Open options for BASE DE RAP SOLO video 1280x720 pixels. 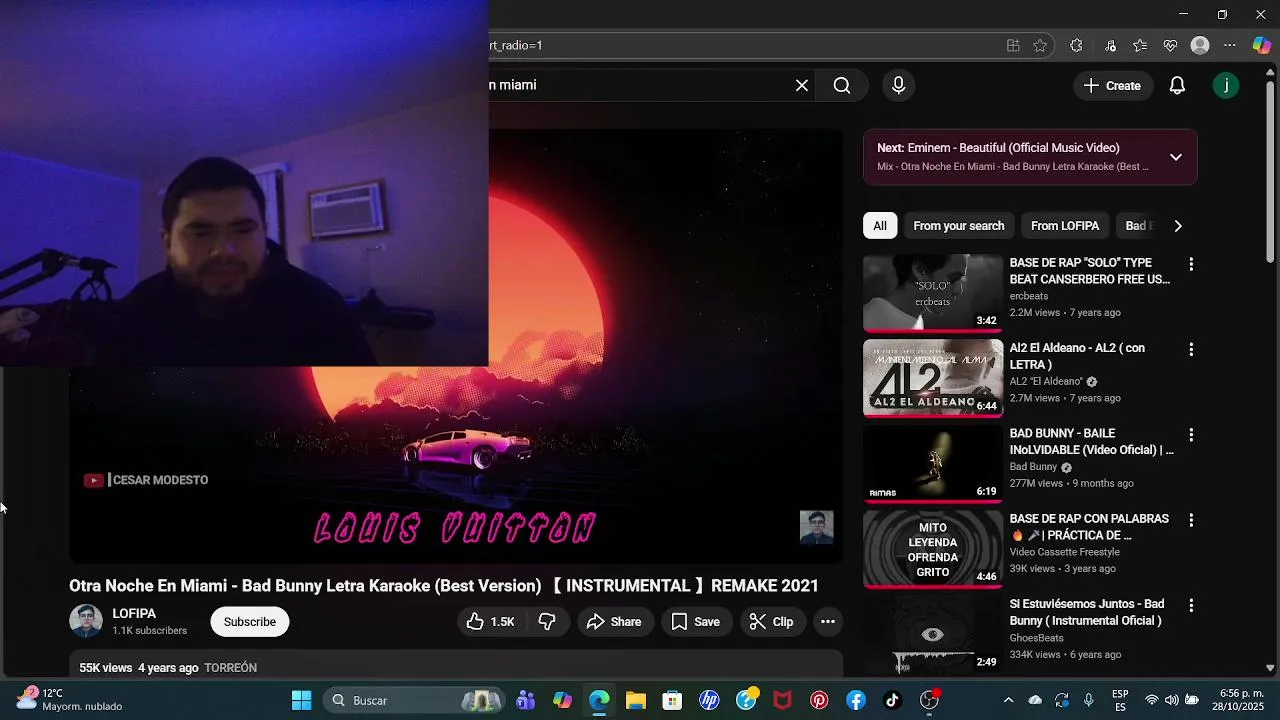[x=1191, y=264]
